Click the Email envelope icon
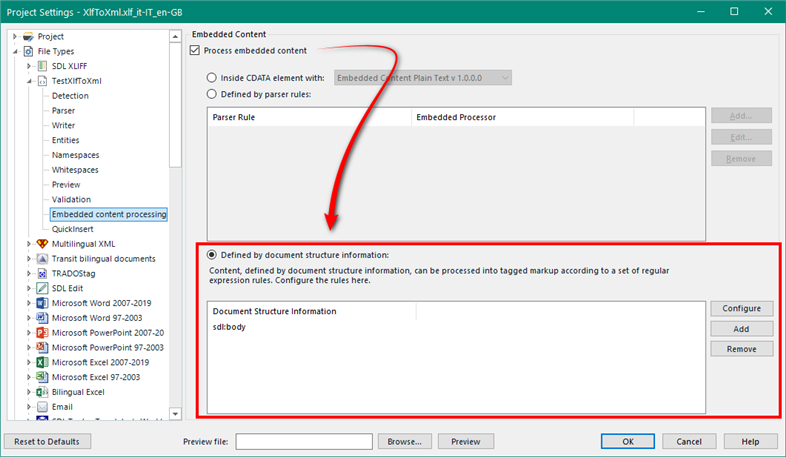 pos(43,407)
